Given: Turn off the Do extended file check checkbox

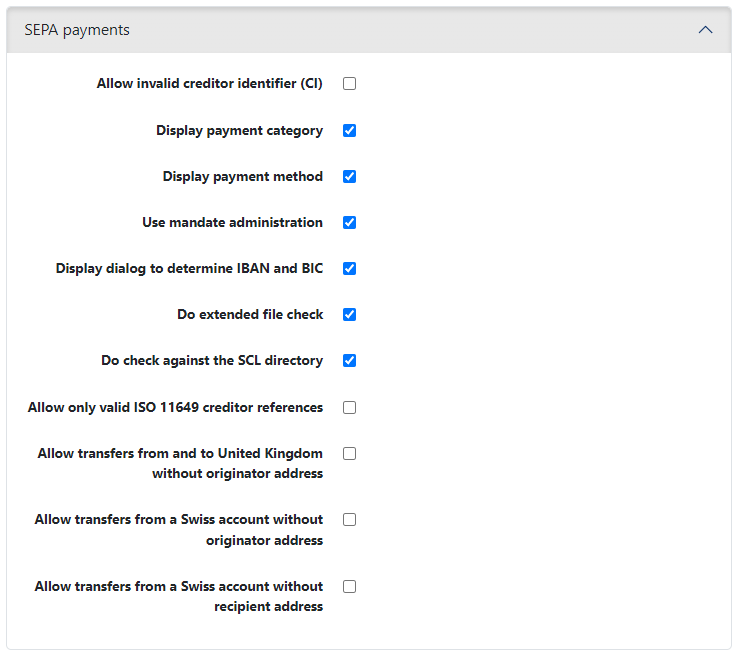Looking at the screenshot, I should pos(349,314).
